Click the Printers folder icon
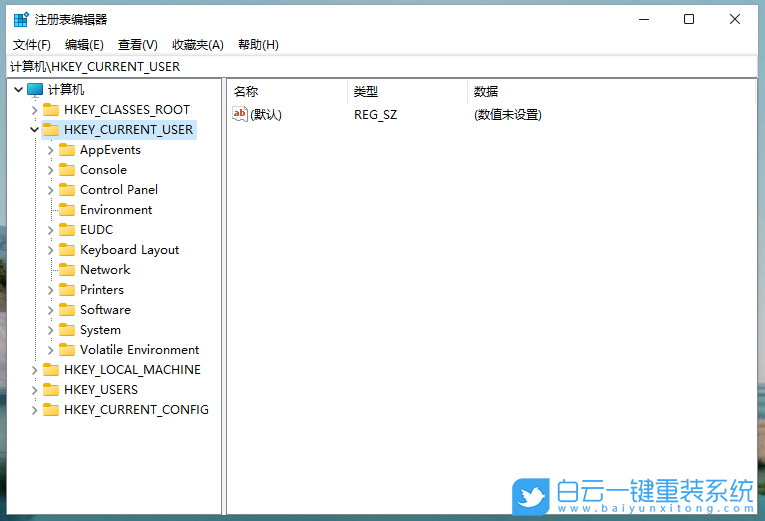765x521 pixels. coord(67,290)
